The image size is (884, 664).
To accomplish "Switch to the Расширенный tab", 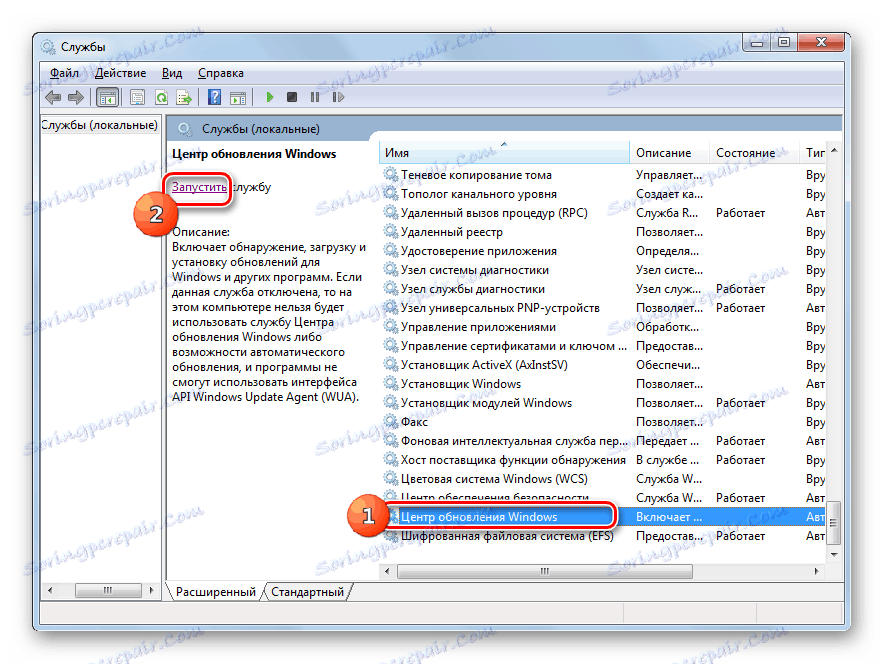I will 215,592.
